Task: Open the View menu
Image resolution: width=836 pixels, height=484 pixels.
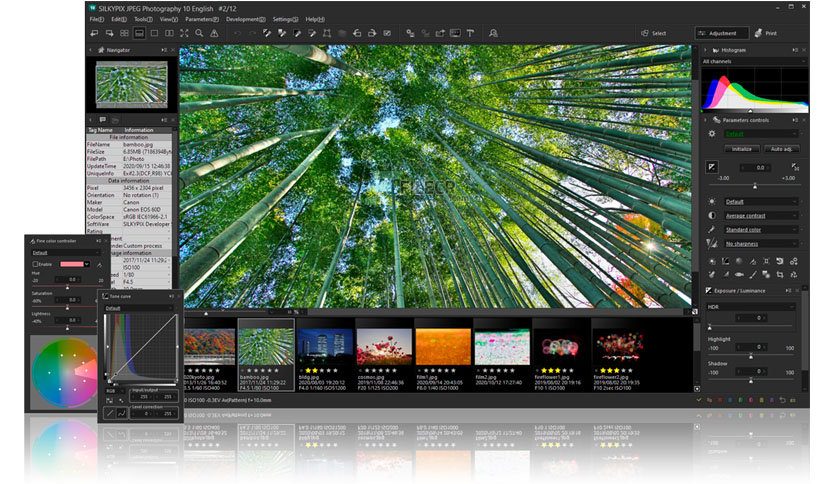Action: 168,19
